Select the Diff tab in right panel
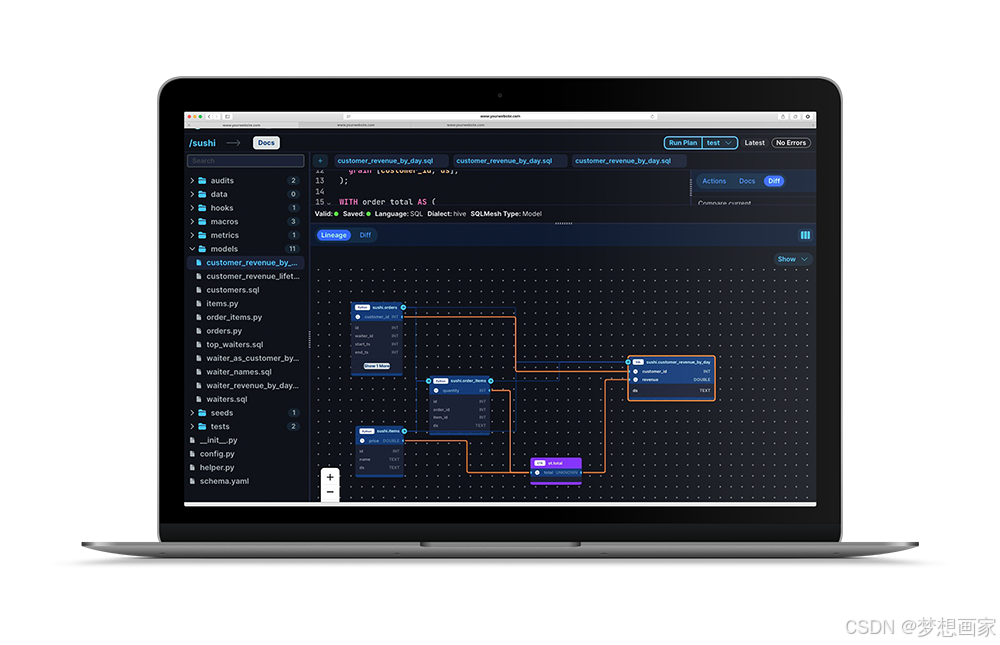This screenshot has height=645, width=1000. 774,181
